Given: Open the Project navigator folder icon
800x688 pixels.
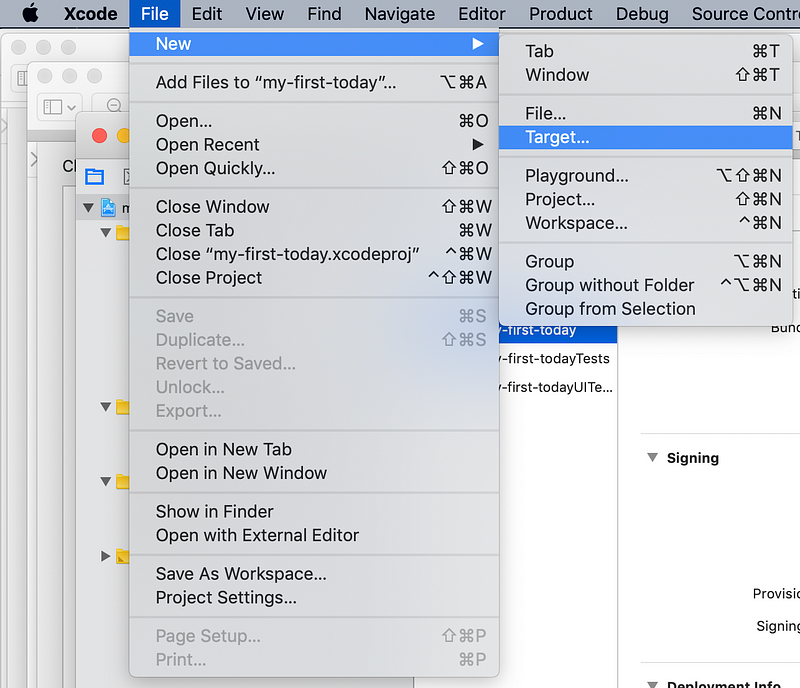Looking at the screenshot, I should point(95,177).
